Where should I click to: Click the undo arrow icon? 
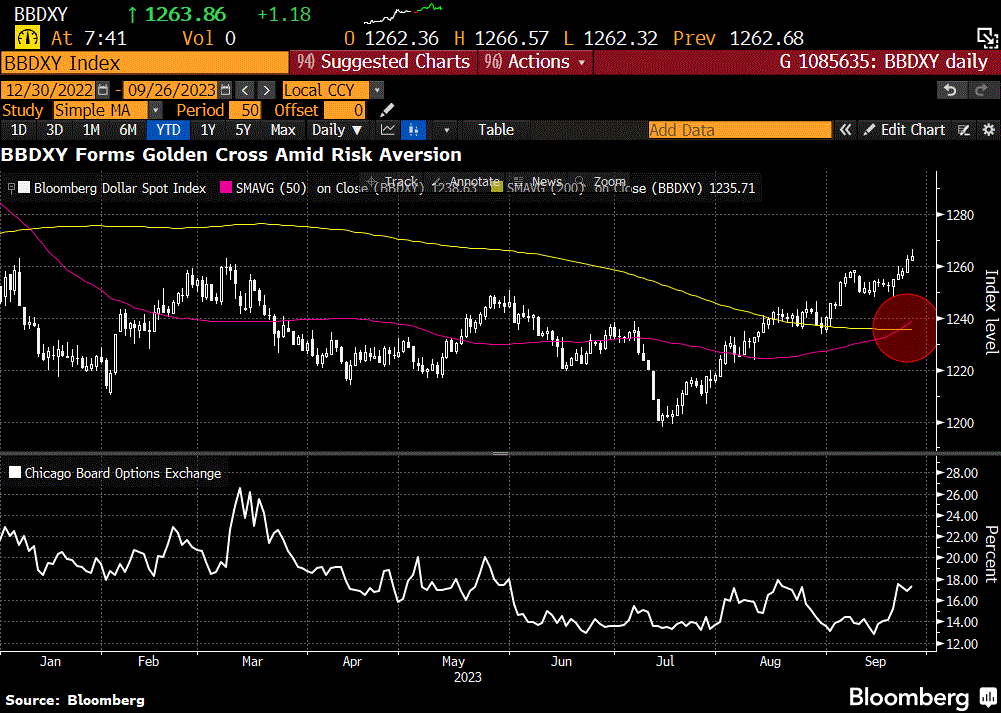[x=950, y=90]
